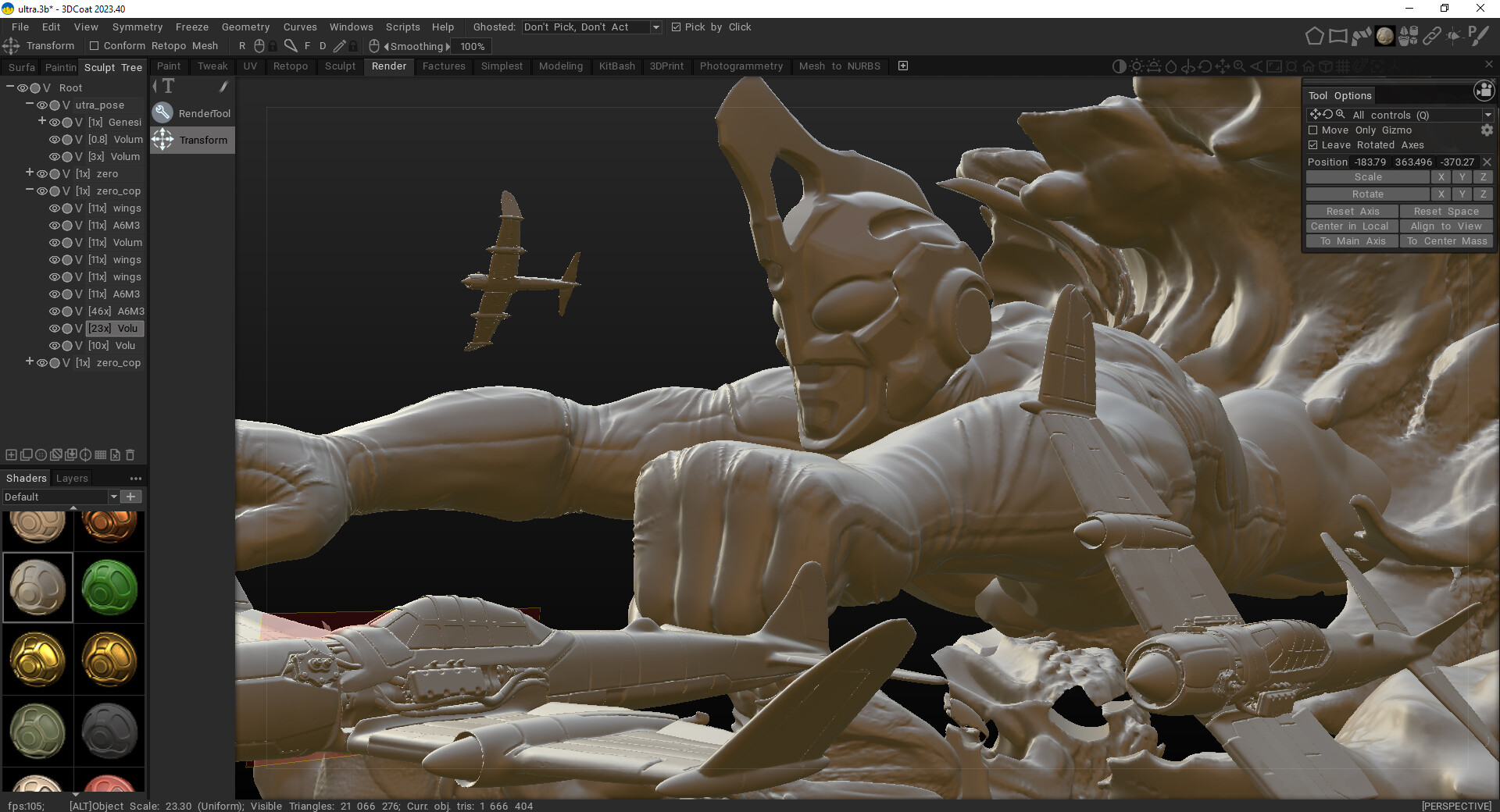Enable the Conform Retopo Mesh checkbox
The image size is (1500, 812).
coord(94,46)
